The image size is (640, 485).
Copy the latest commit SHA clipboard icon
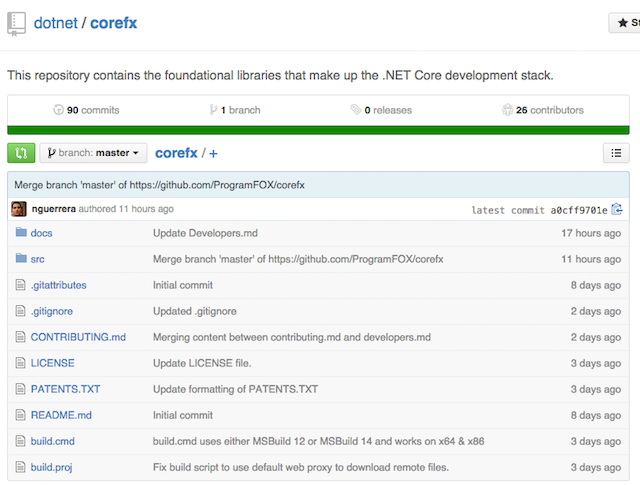pyautogui.click(x=617, y=209)
